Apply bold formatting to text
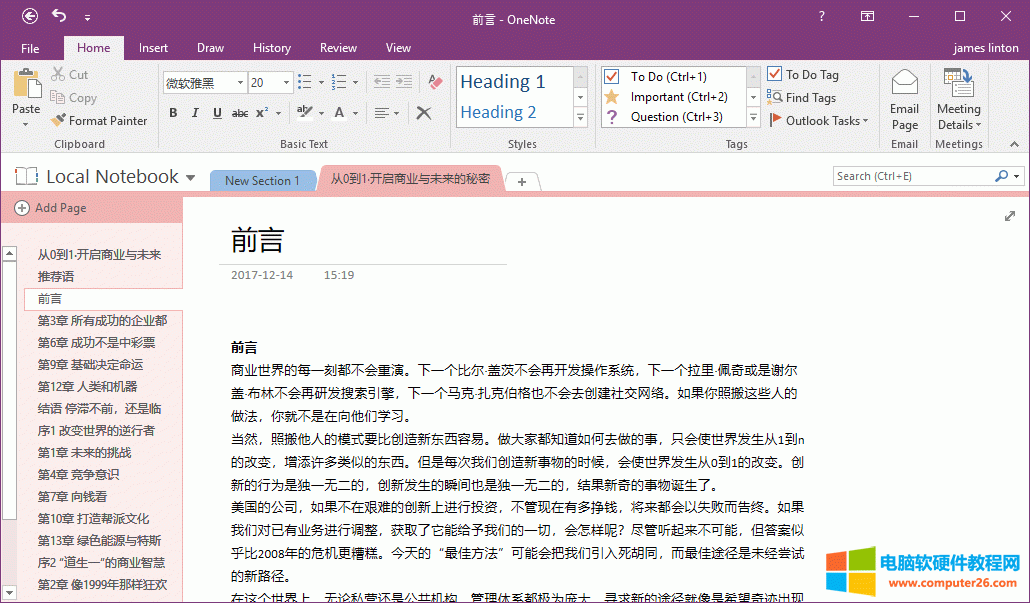This screenshot has width=1030, height=603. (173, 113)
